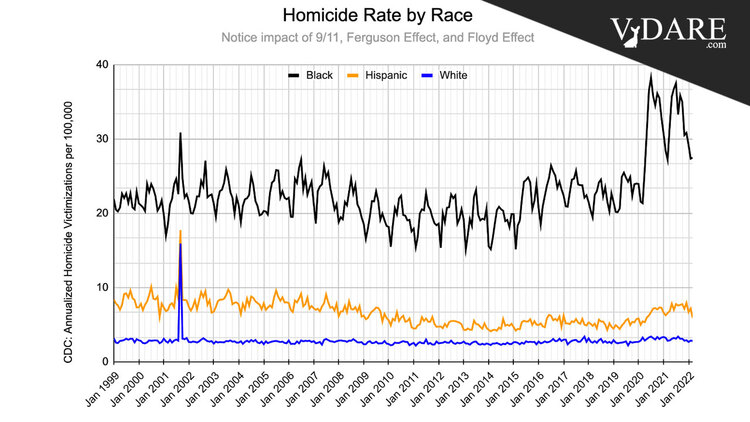Screen dimensions: 750x422
Task: Click the 'Jan 2005' x-axis label
Action: click(x=252, y=388)
